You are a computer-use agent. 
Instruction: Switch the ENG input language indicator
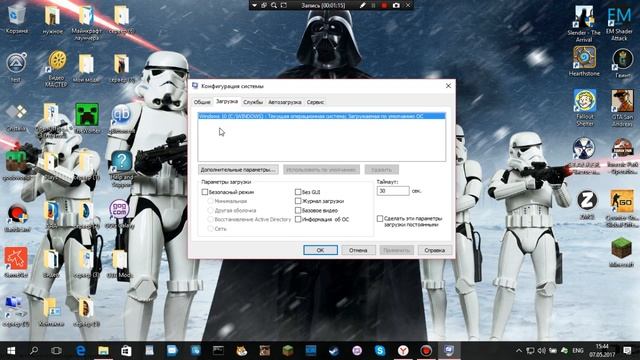click(x=578, y=351)
